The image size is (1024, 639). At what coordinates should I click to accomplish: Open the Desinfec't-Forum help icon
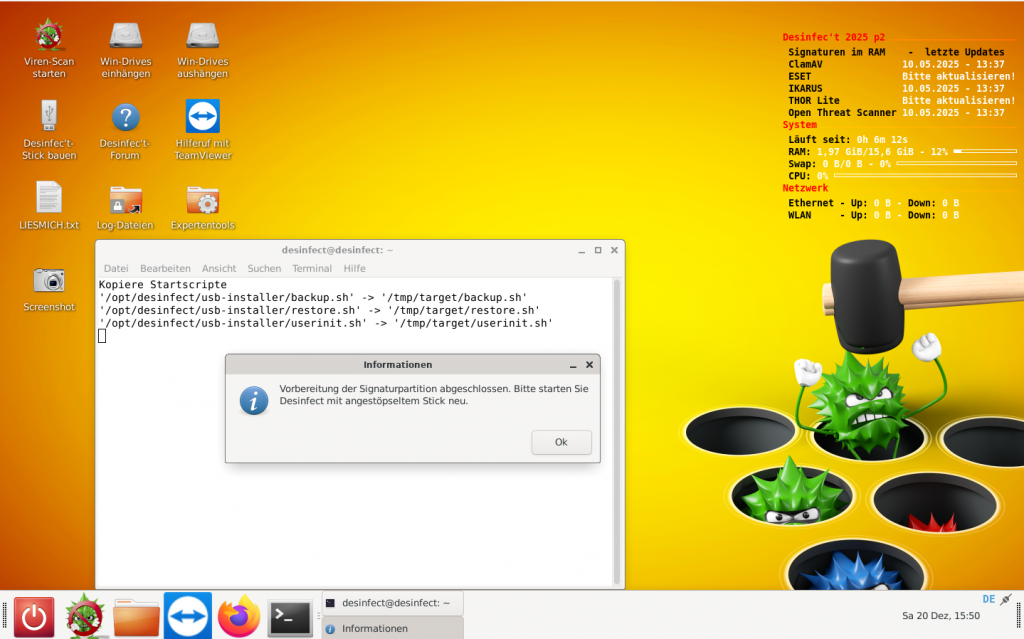point(125,118)
